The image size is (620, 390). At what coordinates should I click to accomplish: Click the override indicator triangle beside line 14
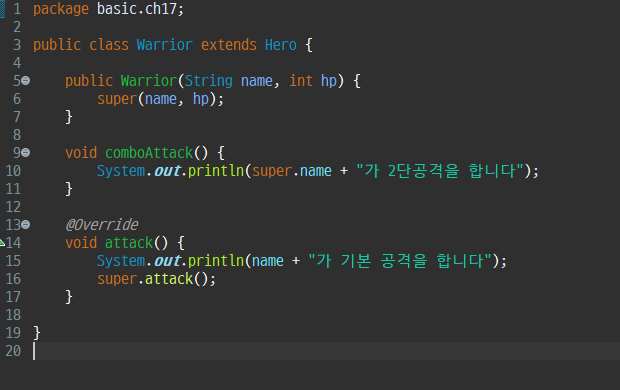(2, 243)
